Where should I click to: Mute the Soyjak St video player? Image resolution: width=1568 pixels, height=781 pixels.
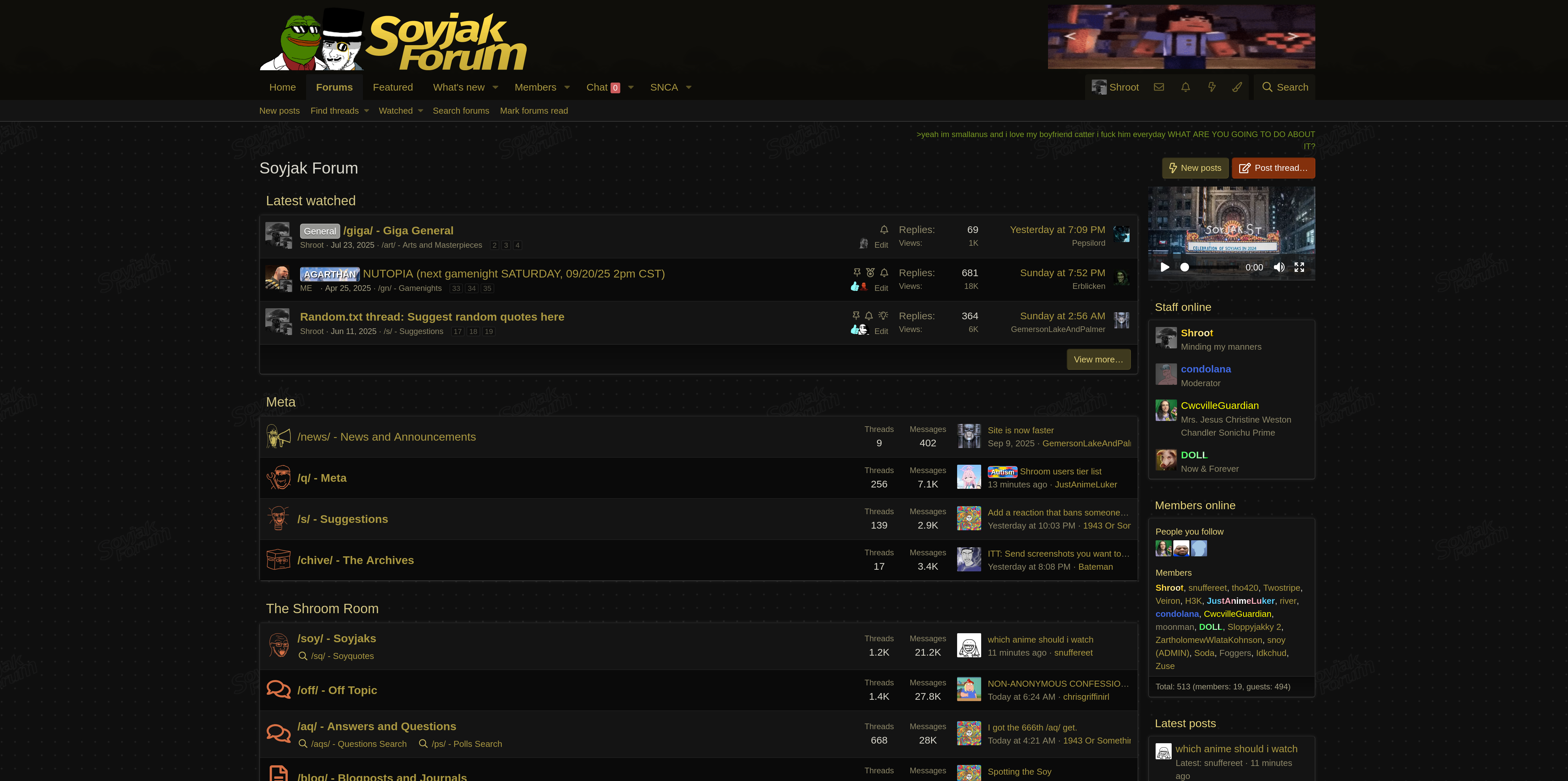point(1279,267)
